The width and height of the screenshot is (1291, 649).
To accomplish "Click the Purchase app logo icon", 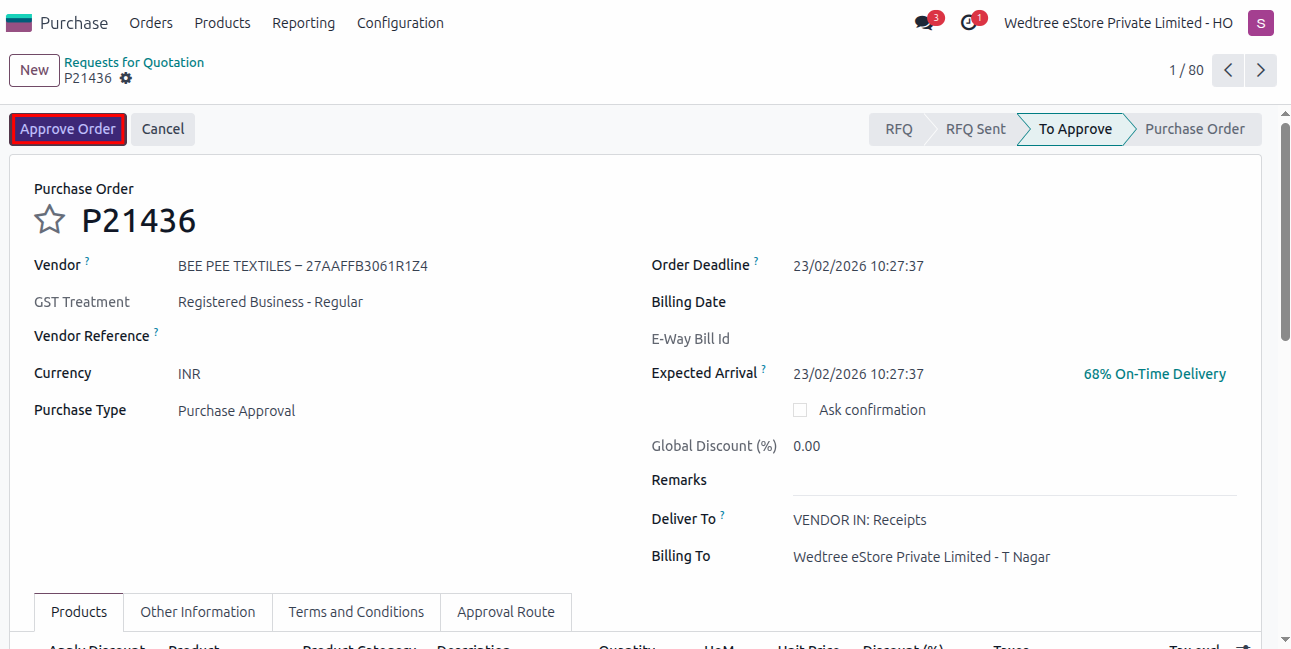I will 19,23.
